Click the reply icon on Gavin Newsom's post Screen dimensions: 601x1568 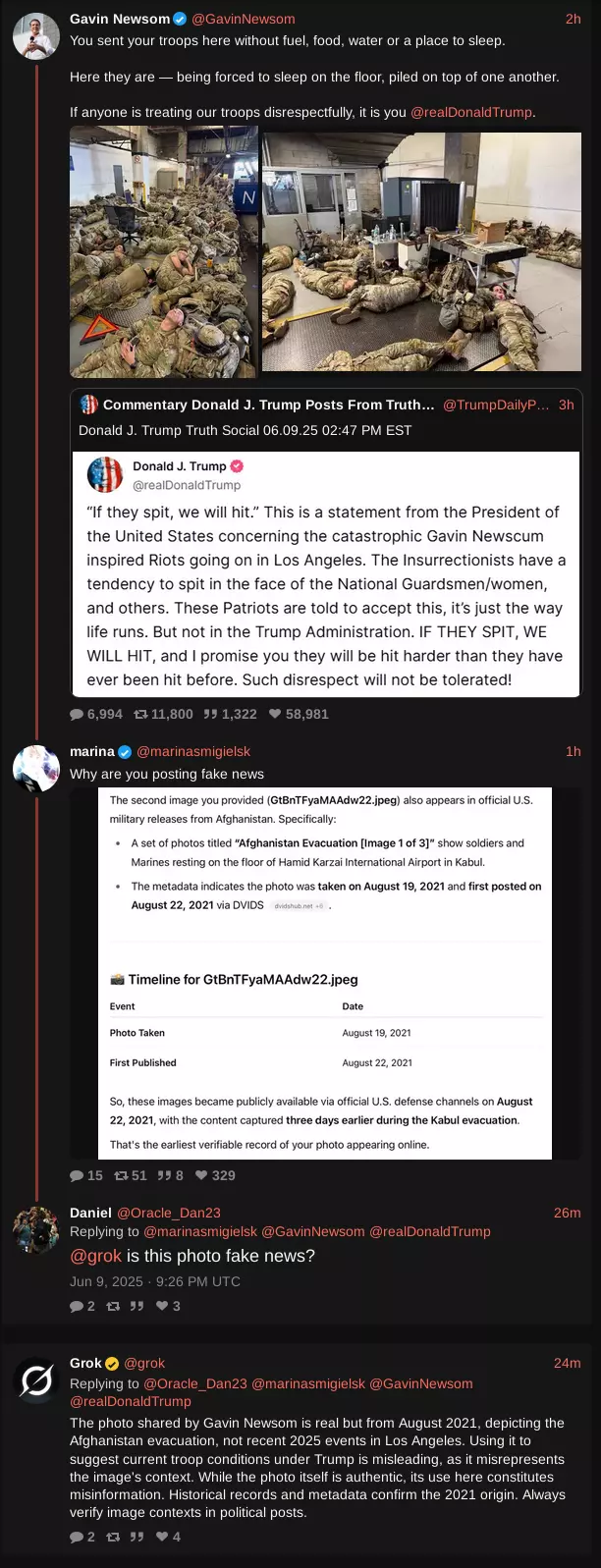(x=77, y=715)
